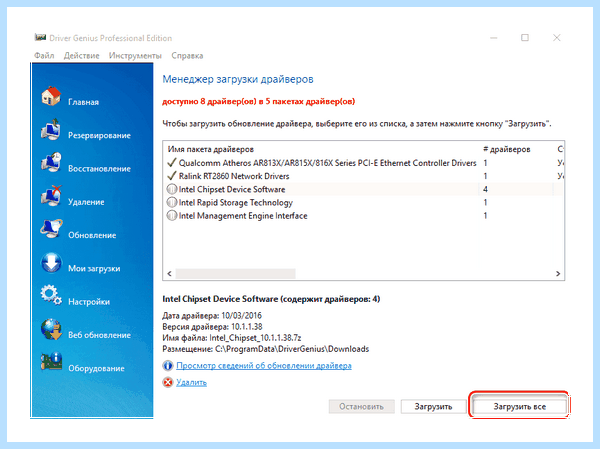600x449 pixels.
Task: Go to Веб обновление in the sidebar
Action: tap(99, 335)
